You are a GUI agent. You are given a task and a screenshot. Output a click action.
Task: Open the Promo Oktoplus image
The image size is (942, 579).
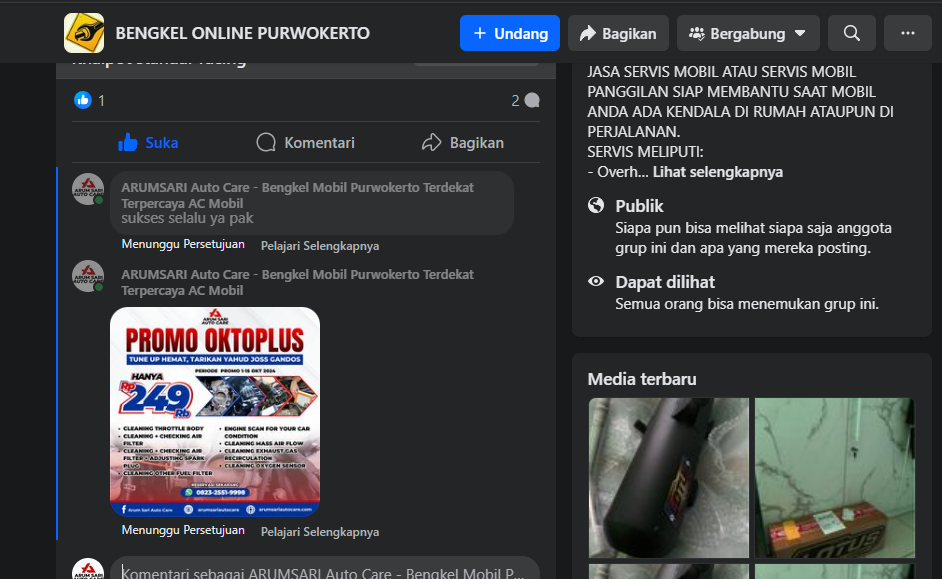215,412
